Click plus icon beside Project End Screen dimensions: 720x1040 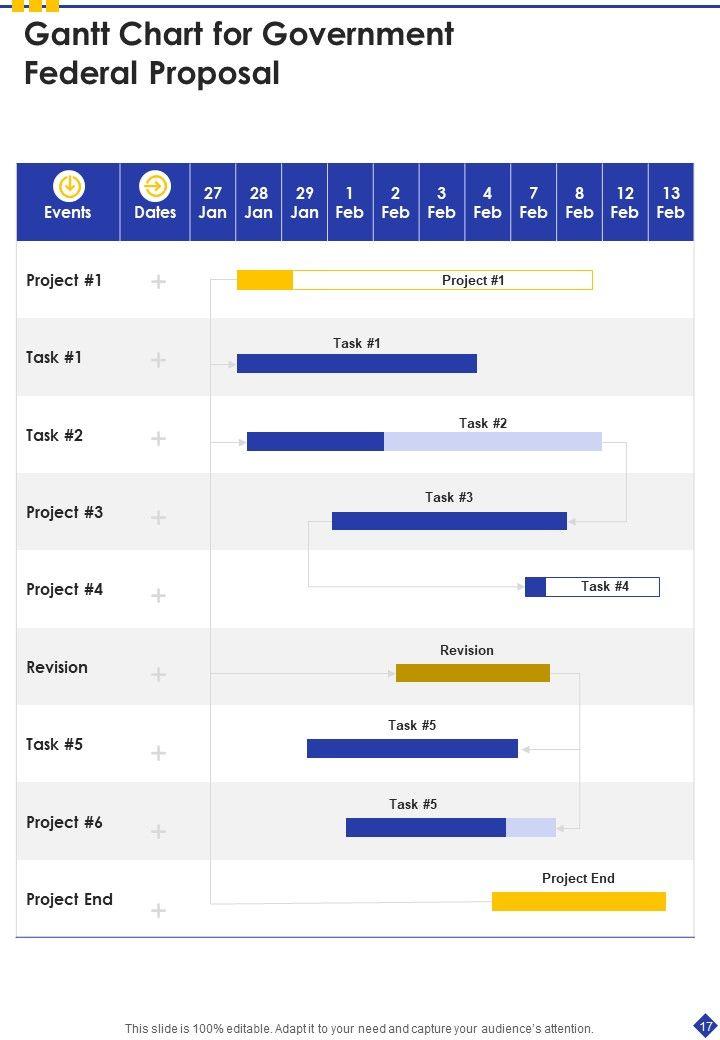pos(158,910)
